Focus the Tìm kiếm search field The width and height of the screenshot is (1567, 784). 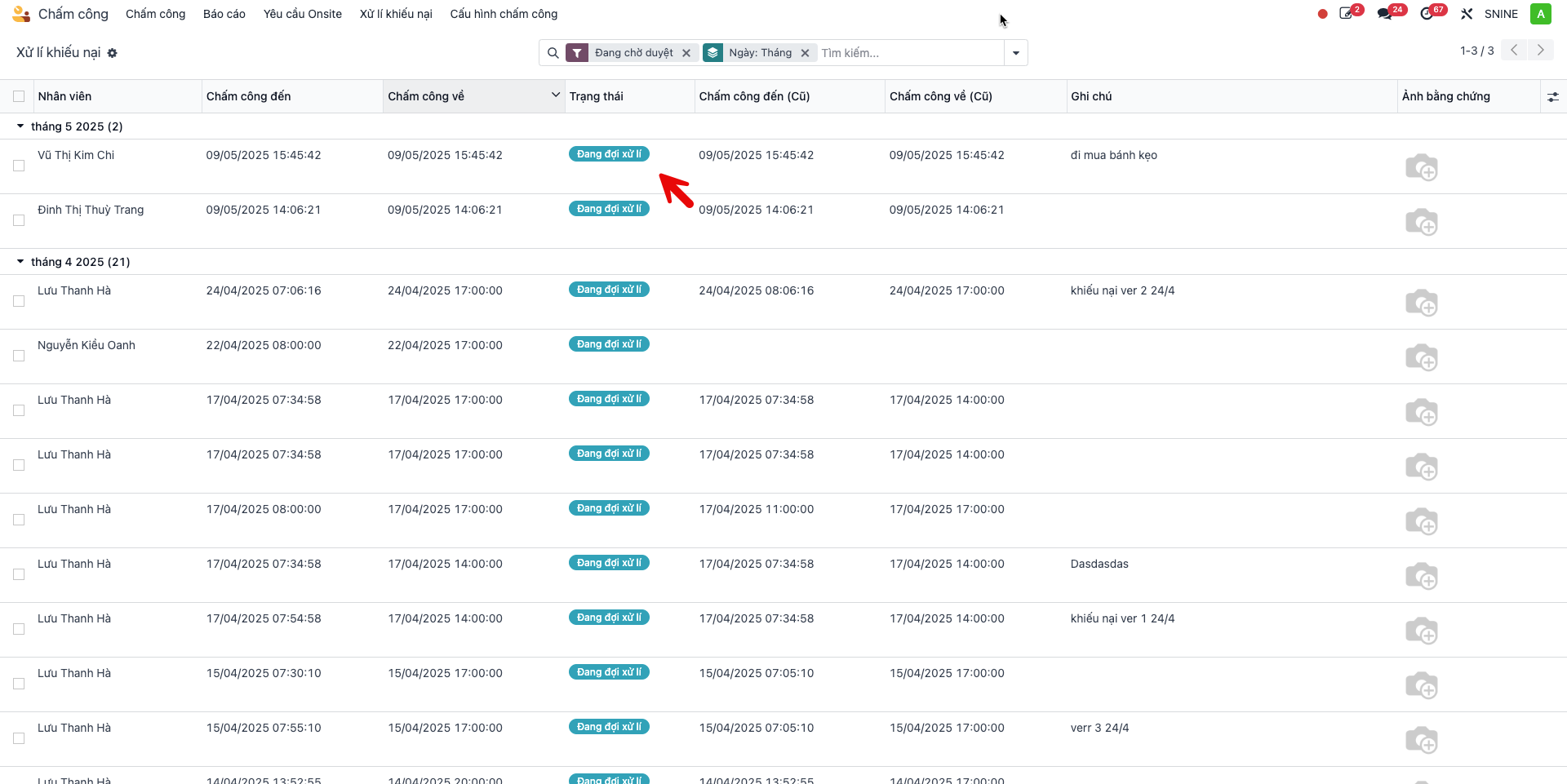[x=910, y=53]
